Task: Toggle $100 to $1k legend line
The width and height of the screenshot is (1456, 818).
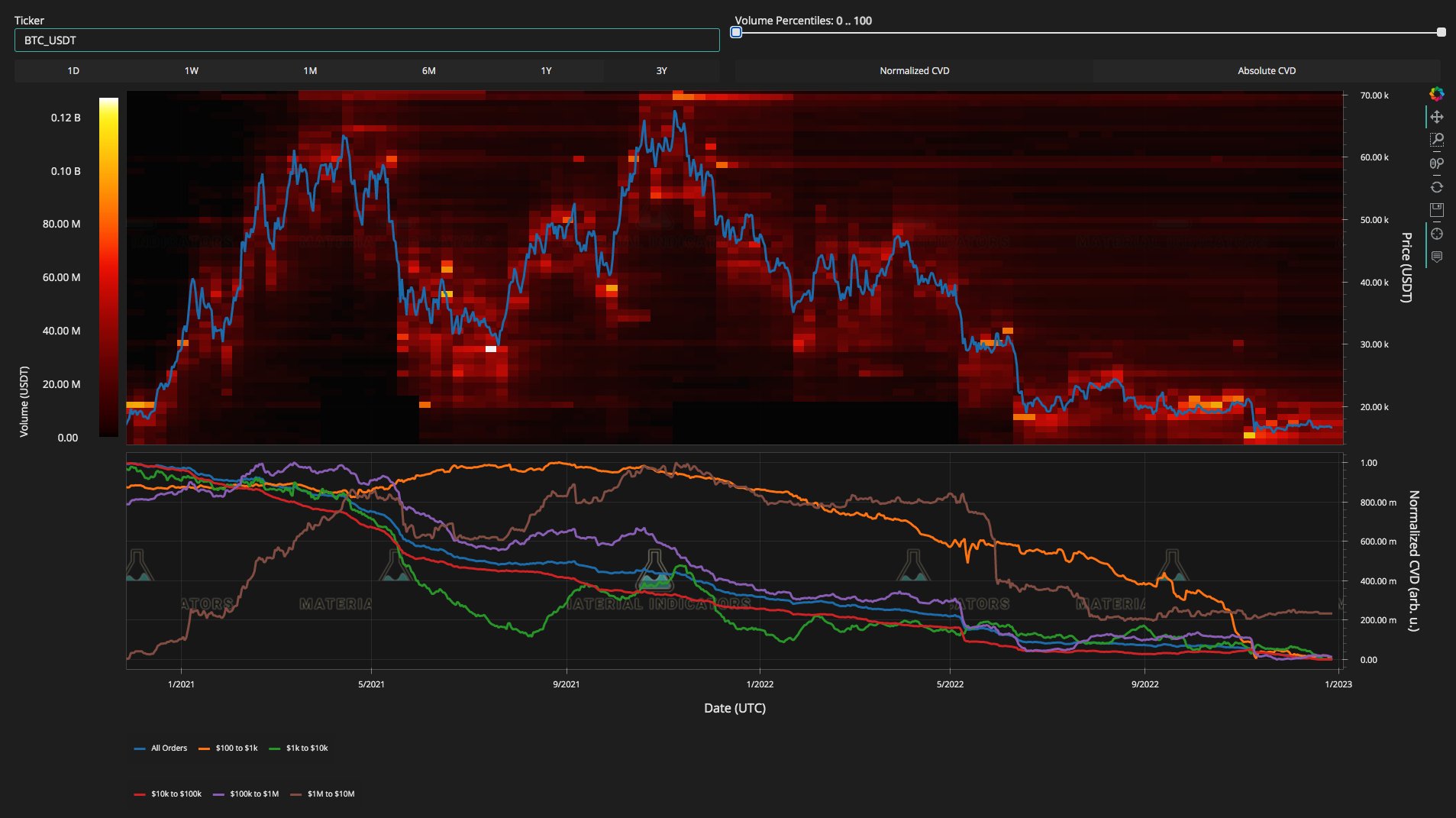Action: tap(228, 748)
